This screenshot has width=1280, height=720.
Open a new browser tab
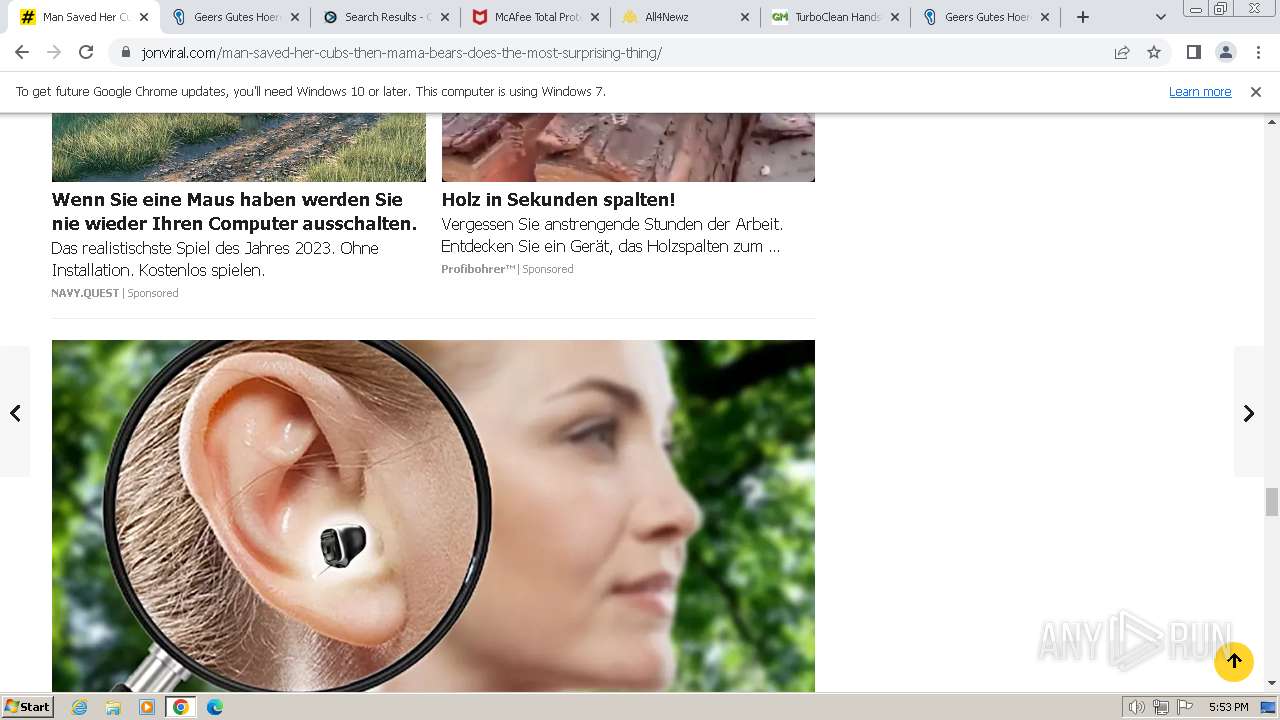click(1083, 17)
